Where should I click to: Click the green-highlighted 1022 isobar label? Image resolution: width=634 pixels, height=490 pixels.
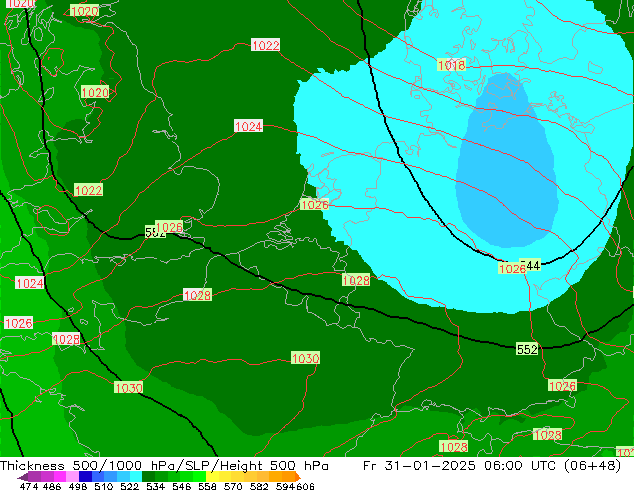pyautogui.click(x=88, y=190)
